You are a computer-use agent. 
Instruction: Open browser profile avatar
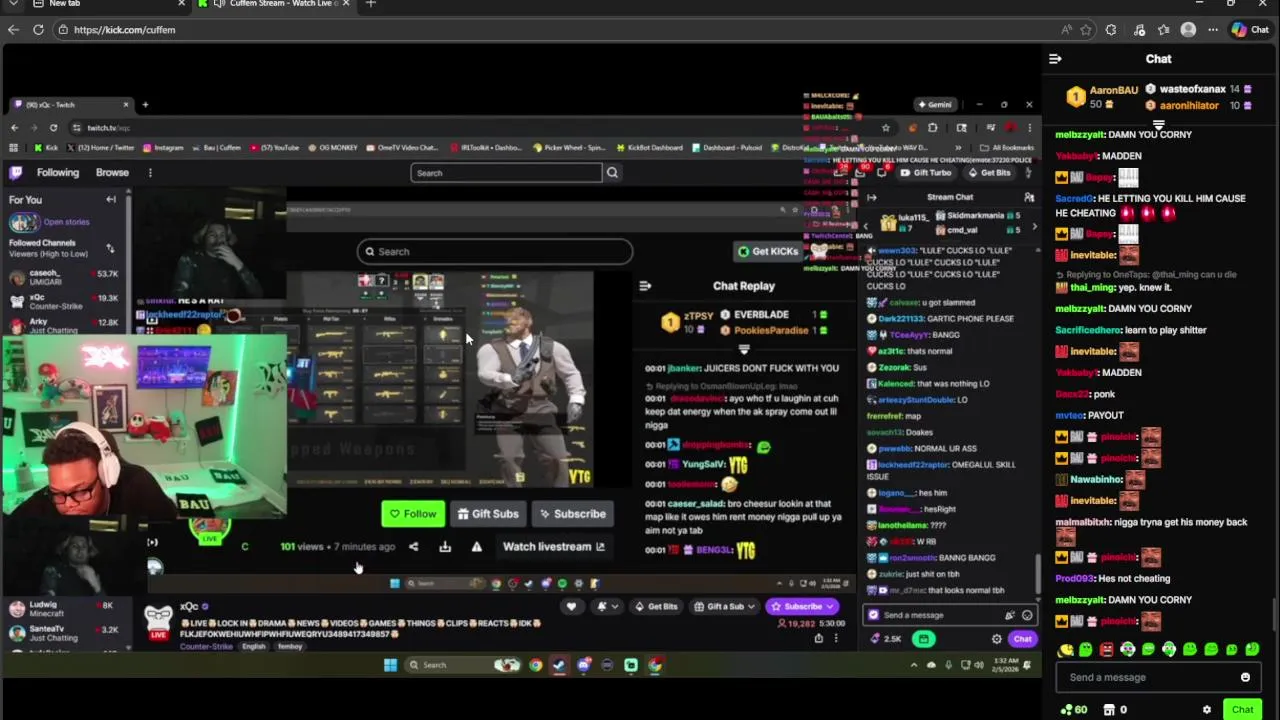click(1188, 30)
